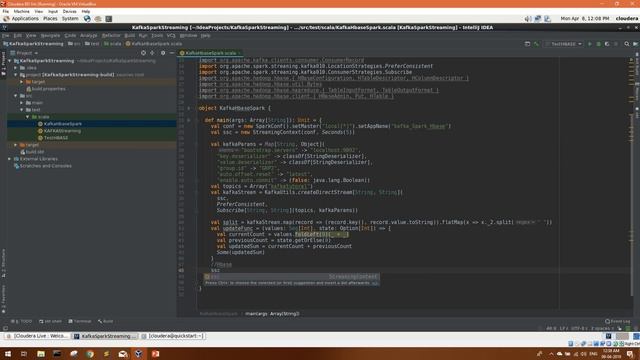This screenshot has height=360, width=640.
Task: Open the Navigate menu
Action: click(50, 36)
